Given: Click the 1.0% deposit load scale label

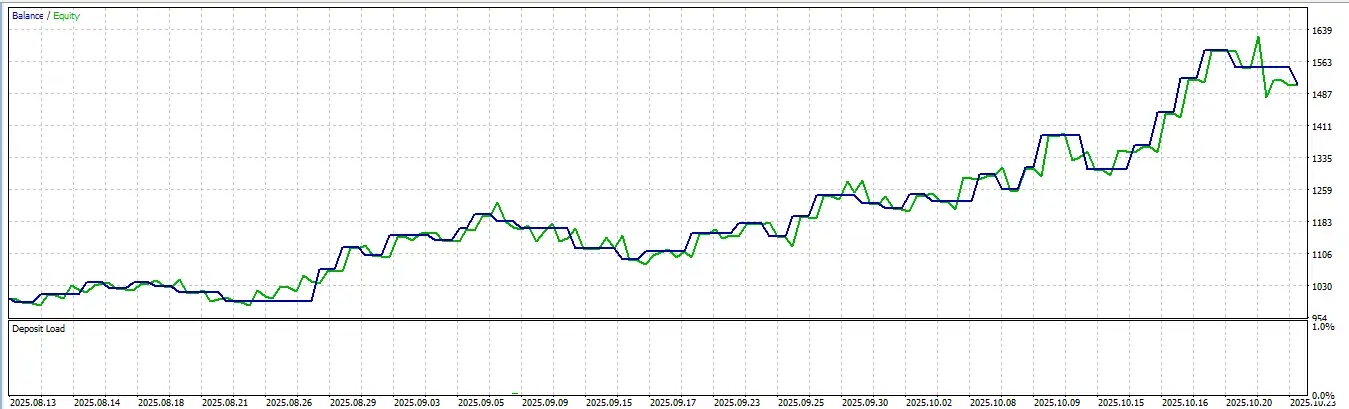Looking at the screenshot, I should point(1323,327).
